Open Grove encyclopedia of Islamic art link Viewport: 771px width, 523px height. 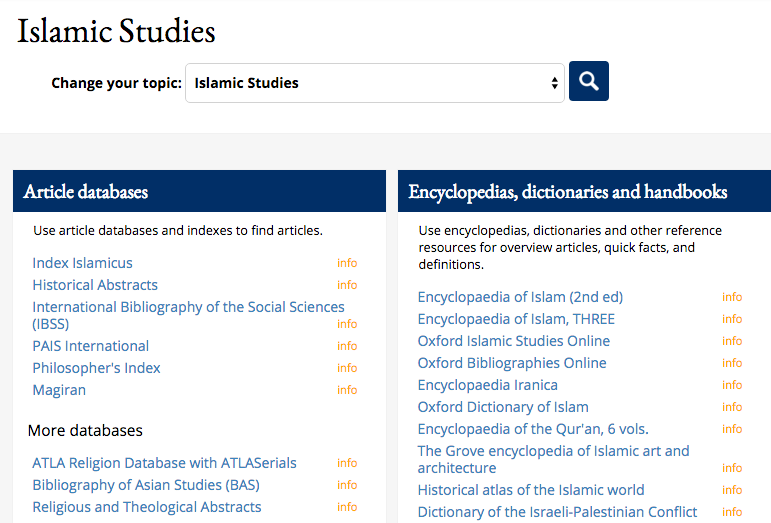coord(554,460)
